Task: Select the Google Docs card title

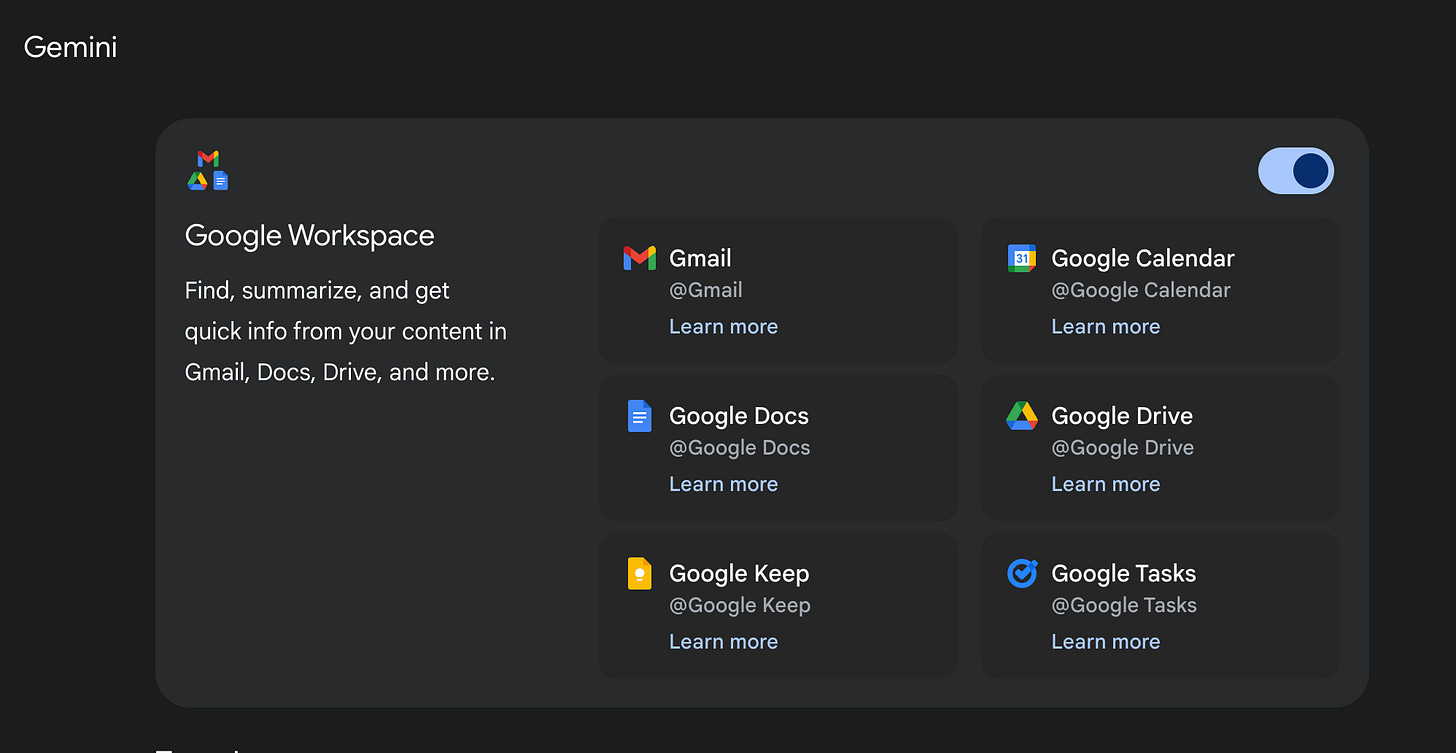Action: point(739,416)
